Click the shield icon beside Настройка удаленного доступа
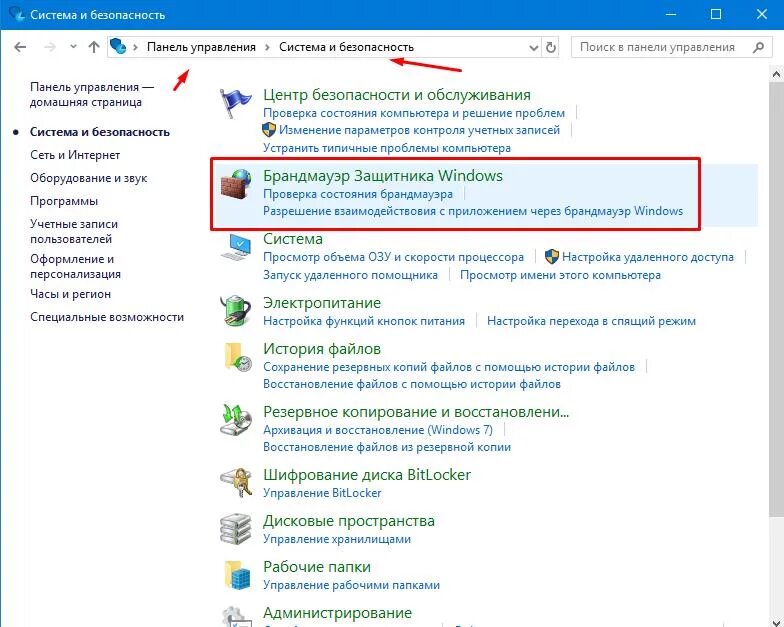The height and width of the screenshot is (627, 784). pos(552,257)
